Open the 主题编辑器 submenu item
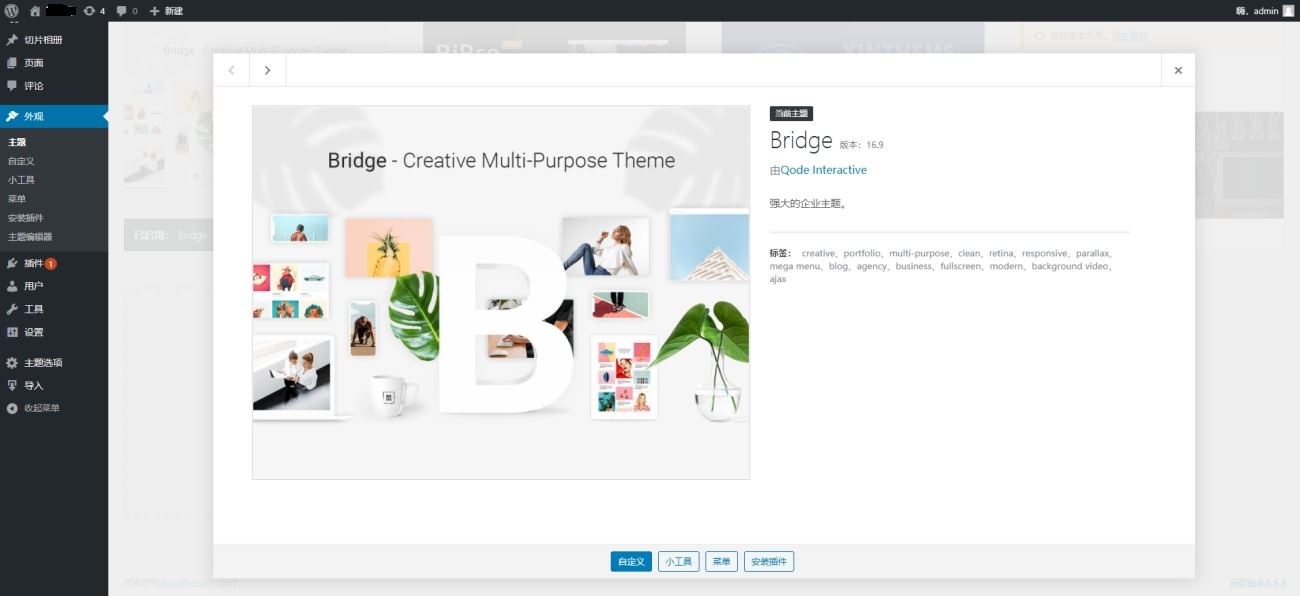This screenshot has width=1300, height=596. click(x=30, y=237)
